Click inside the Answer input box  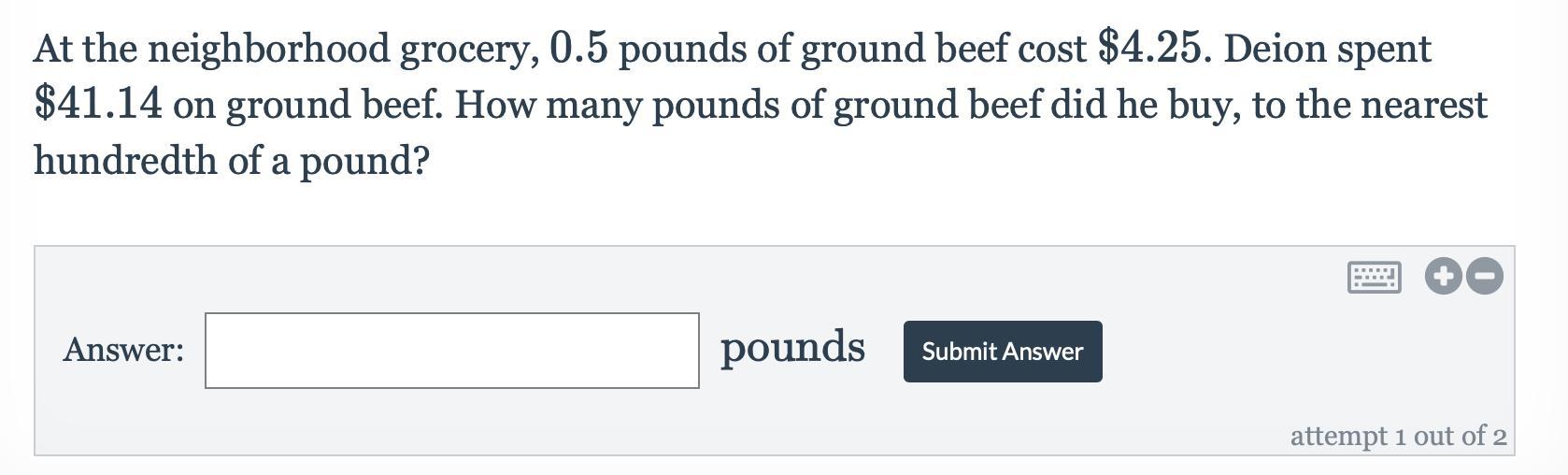click(451, 351)
